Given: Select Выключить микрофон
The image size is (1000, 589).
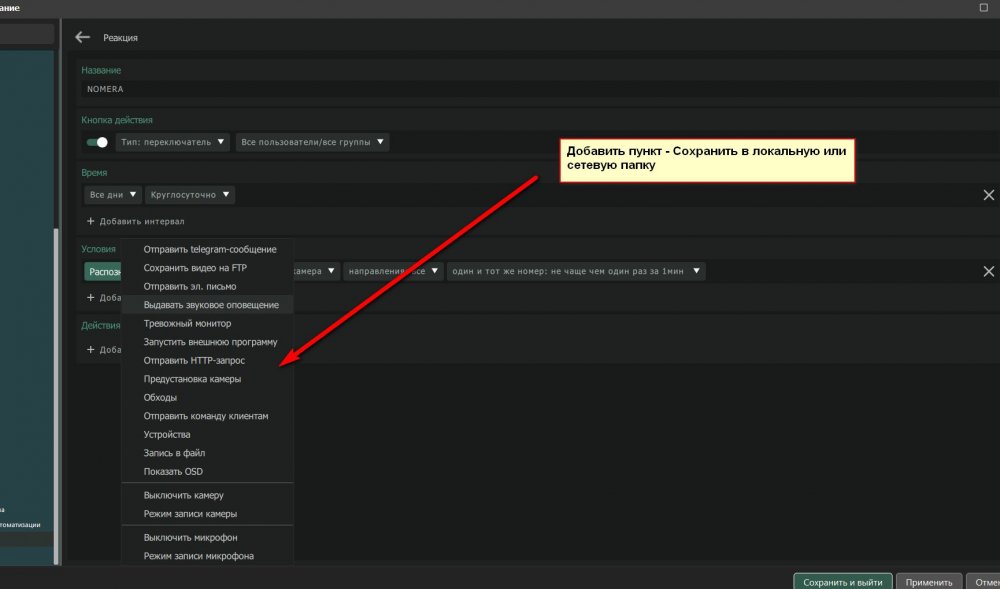Looking at the screenshot, I should click(x=207, y=537).
